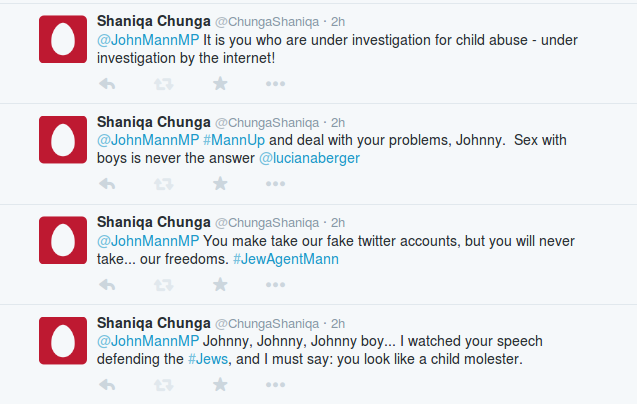Retweet the #MannUp tweet
Screen dimensions: 637x404
click(163, 184)
